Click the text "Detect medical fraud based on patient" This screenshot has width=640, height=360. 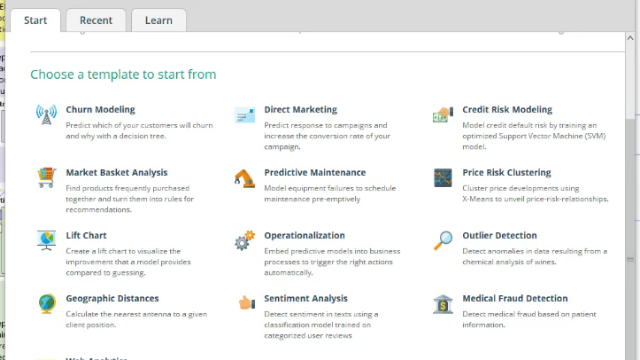(529, 313)
